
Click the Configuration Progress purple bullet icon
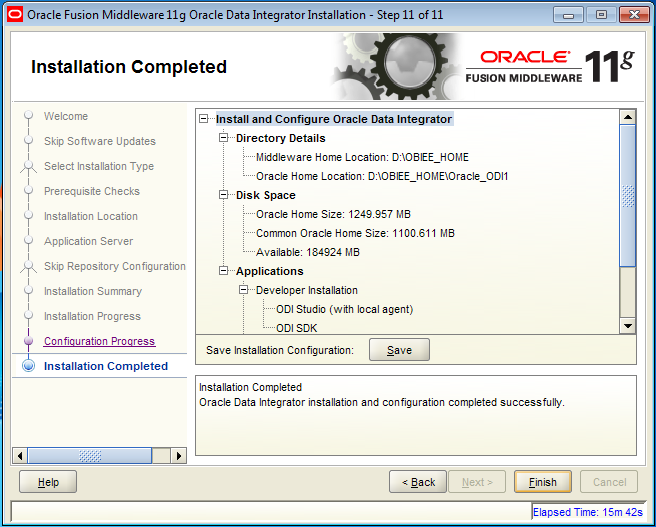click(x=28, y=341)
